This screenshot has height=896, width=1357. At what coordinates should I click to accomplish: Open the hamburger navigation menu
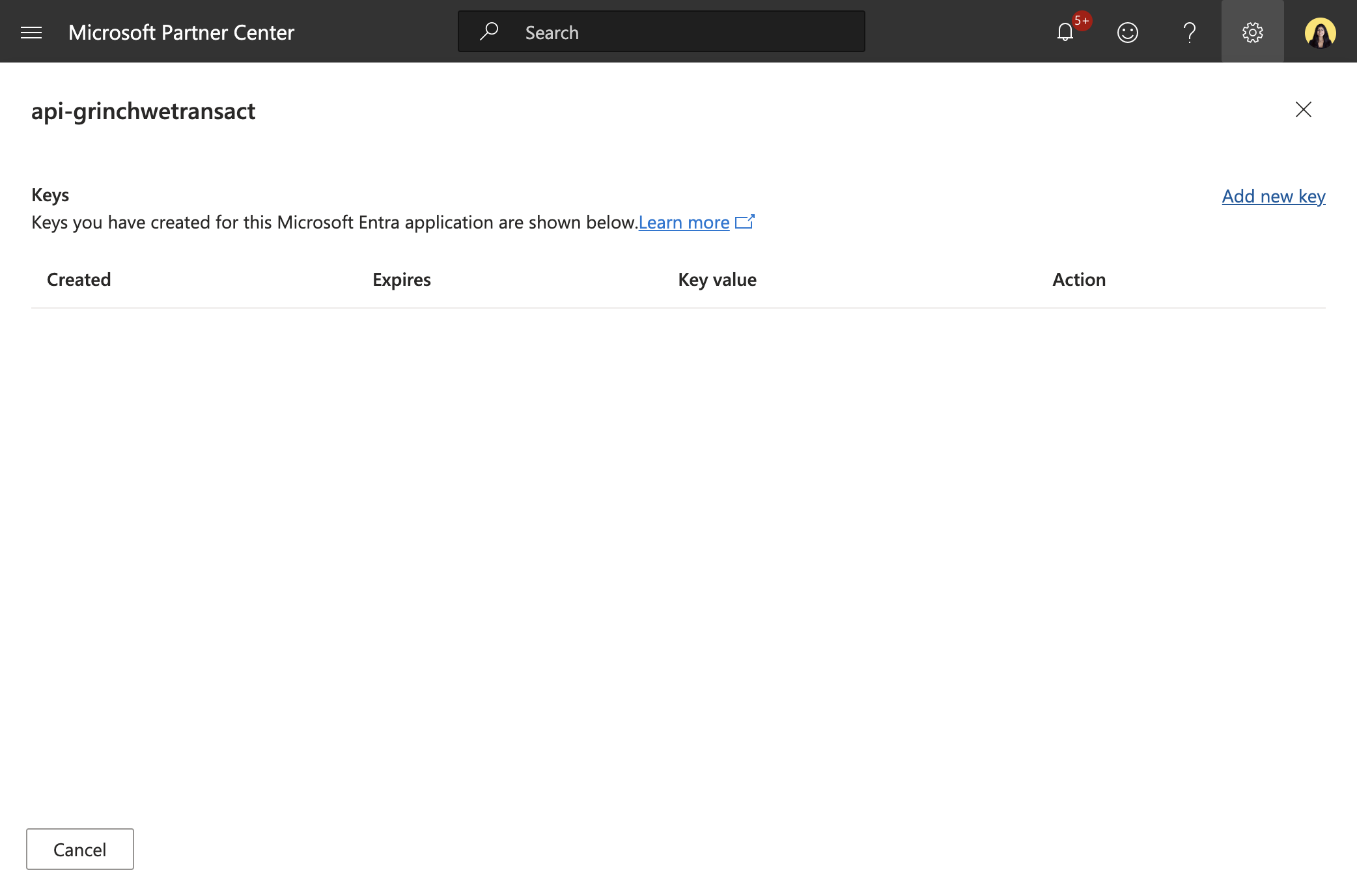(31, 32)
